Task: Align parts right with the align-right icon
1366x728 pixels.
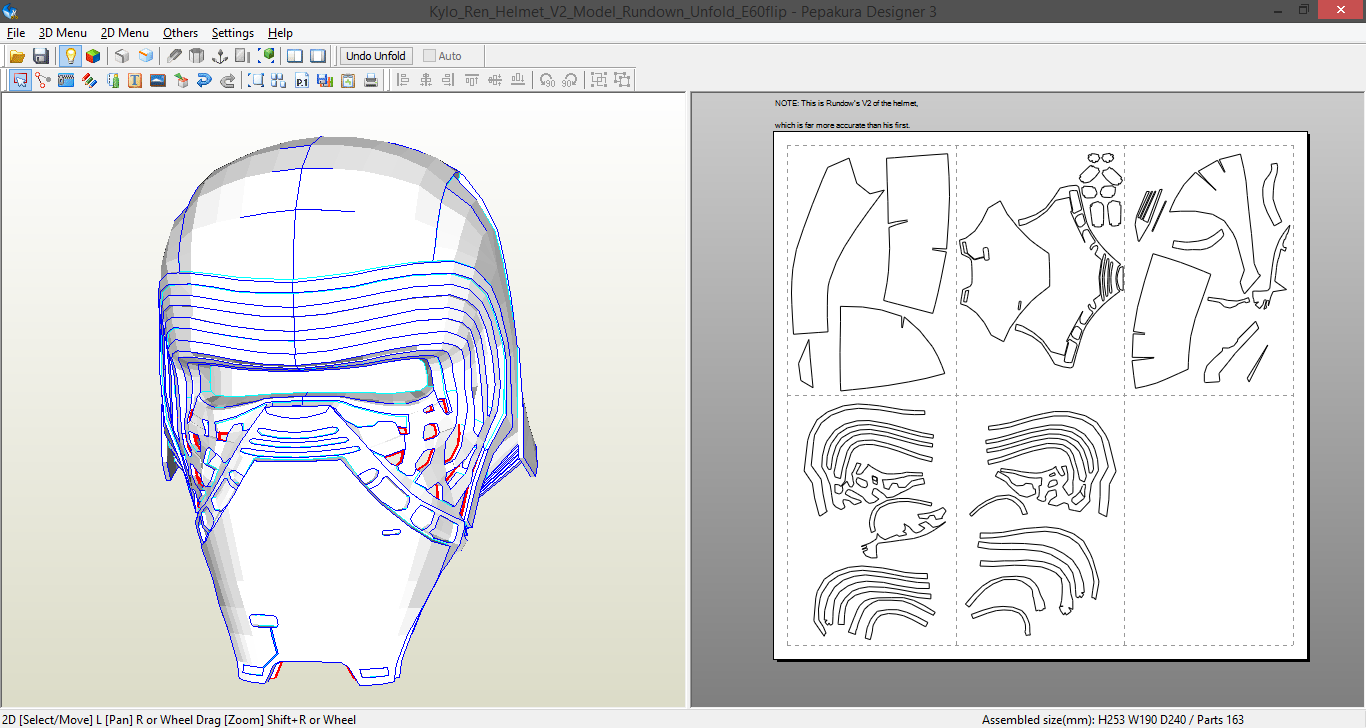Action: (449, 80)
